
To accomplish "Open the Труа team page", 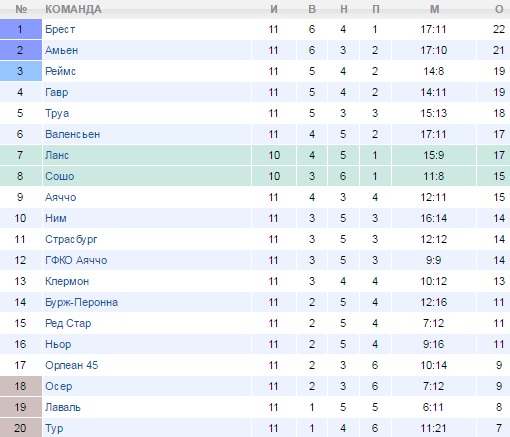I will point(57,113).
